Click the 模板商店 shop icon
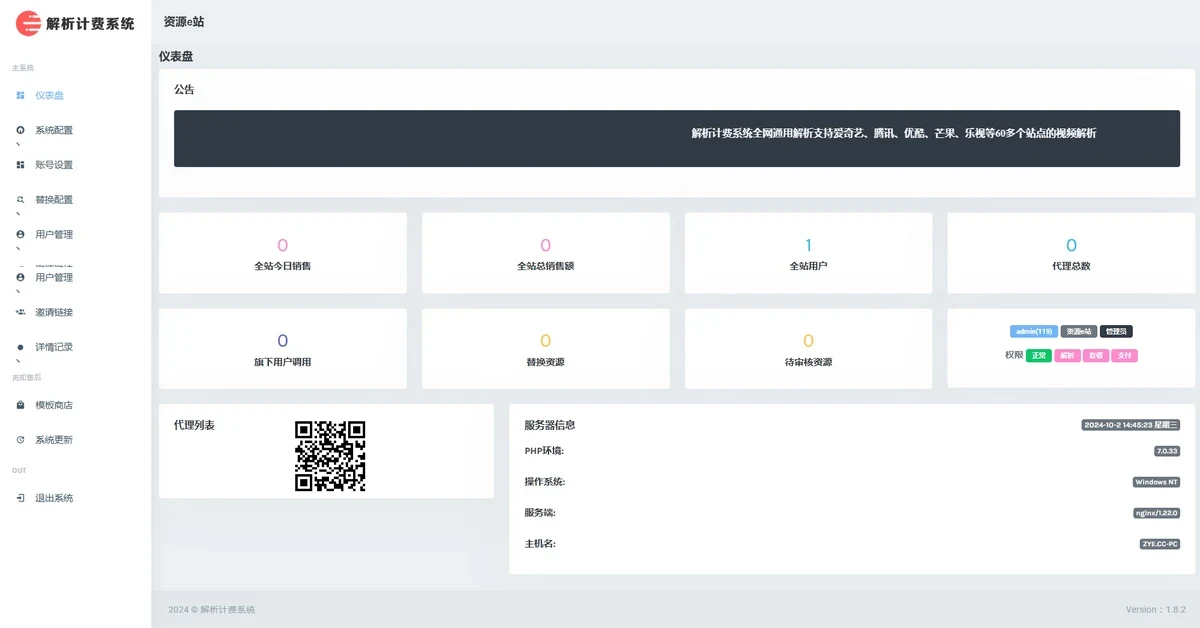The image size is (1200, 628). (20, 405)
